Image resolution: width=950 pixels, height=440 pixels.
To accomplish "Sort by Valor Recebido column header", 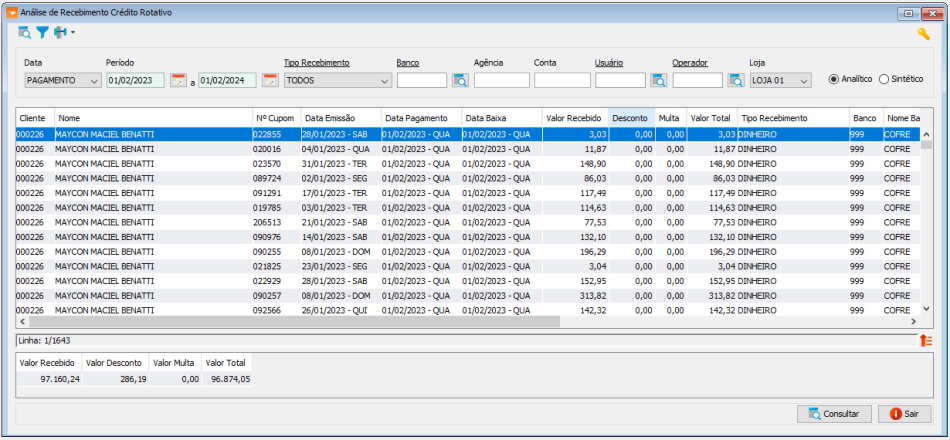I will tap(574, 118).
